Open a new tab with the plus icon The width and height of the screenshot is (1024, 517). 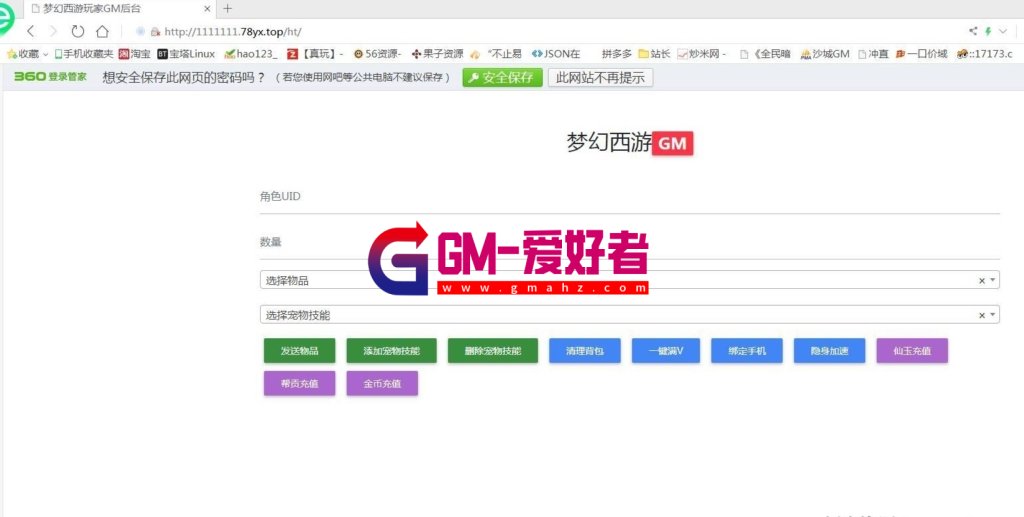(227, 8)
